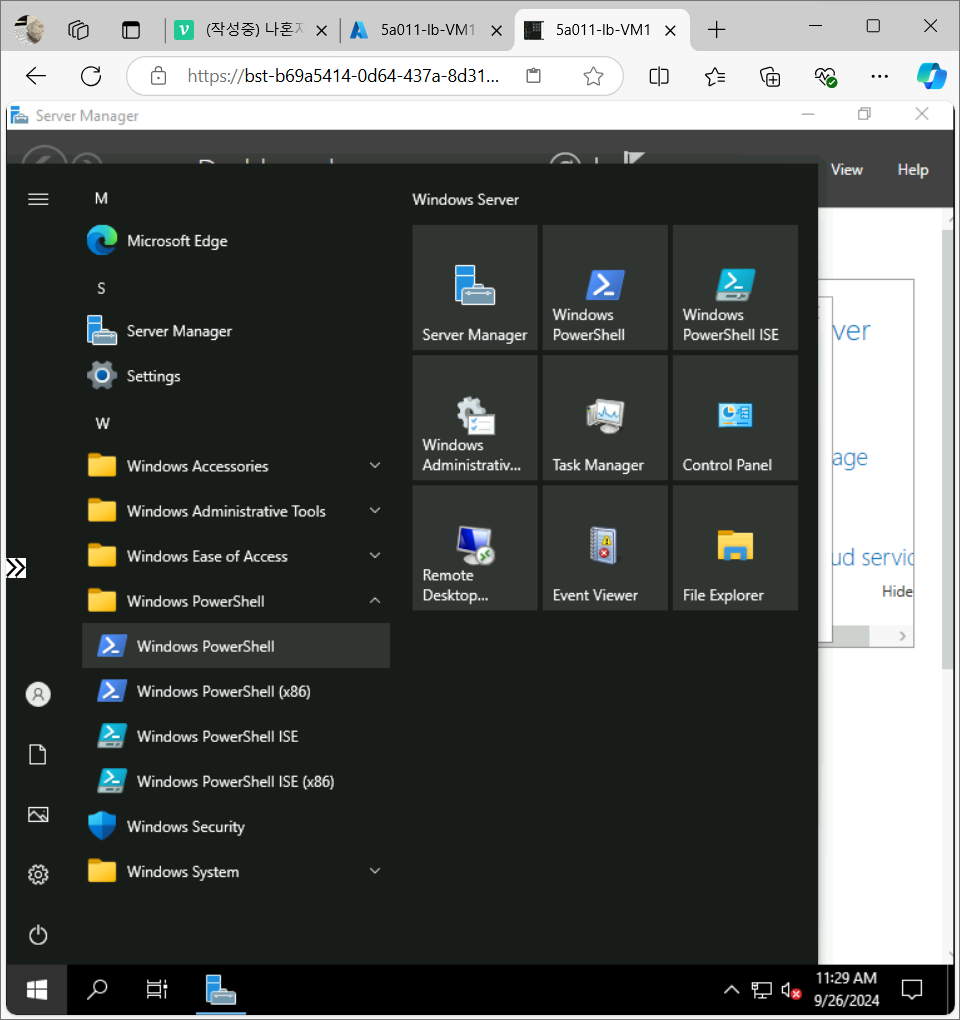The width and height of the screenshot is (960, 1020).
Task: Open the Control Panel tile
Action: point(735,418)
